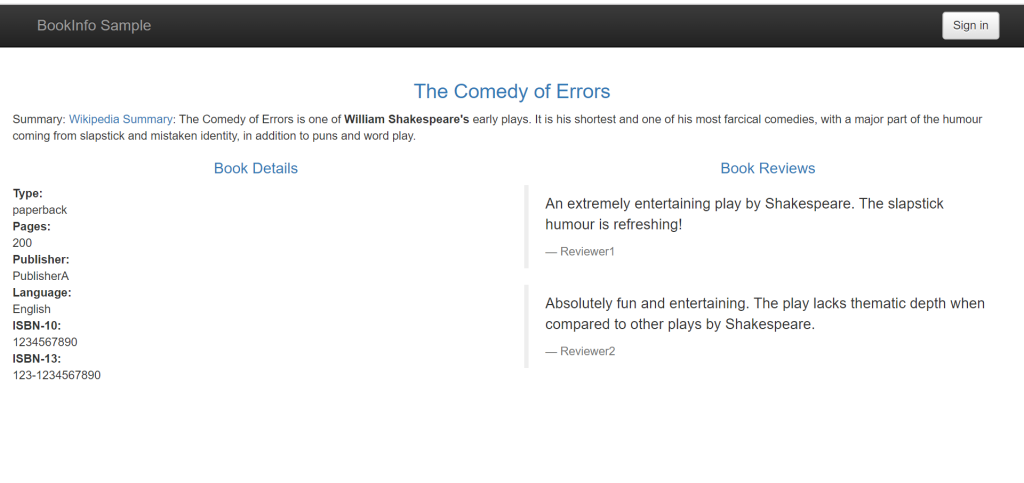Click the Summary label text

38,119
